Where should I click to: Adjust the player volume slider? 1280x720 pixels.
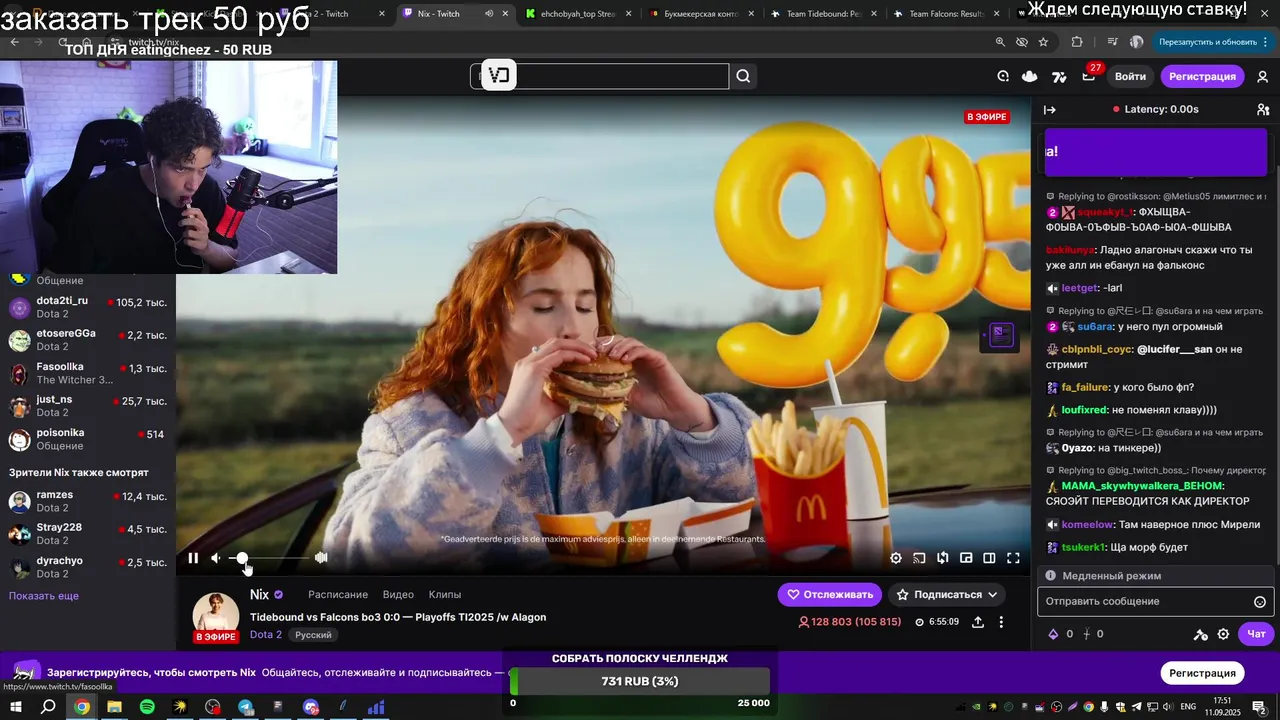click(270, 558)
